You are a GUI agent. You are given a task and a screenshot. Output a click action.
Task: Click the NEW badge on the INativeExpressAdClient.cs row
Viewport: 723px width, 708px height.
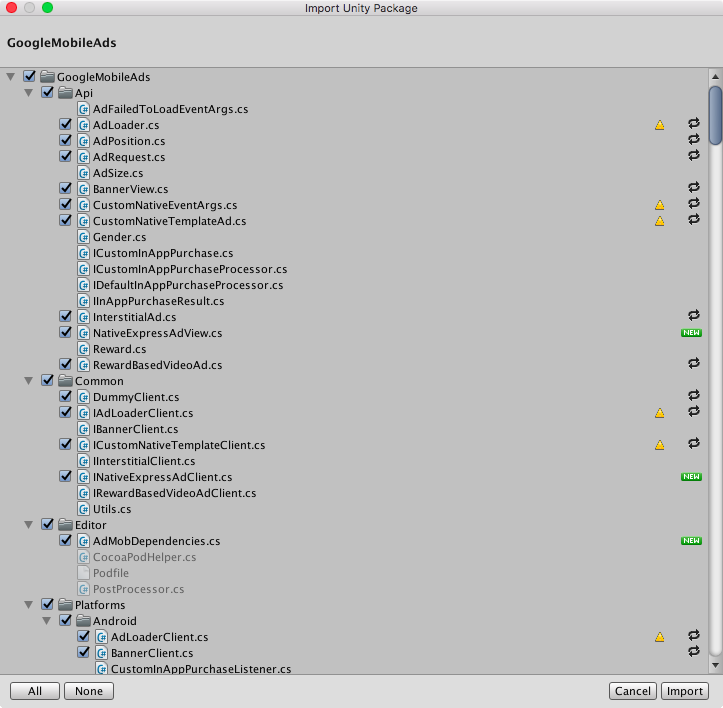(691, 476)
